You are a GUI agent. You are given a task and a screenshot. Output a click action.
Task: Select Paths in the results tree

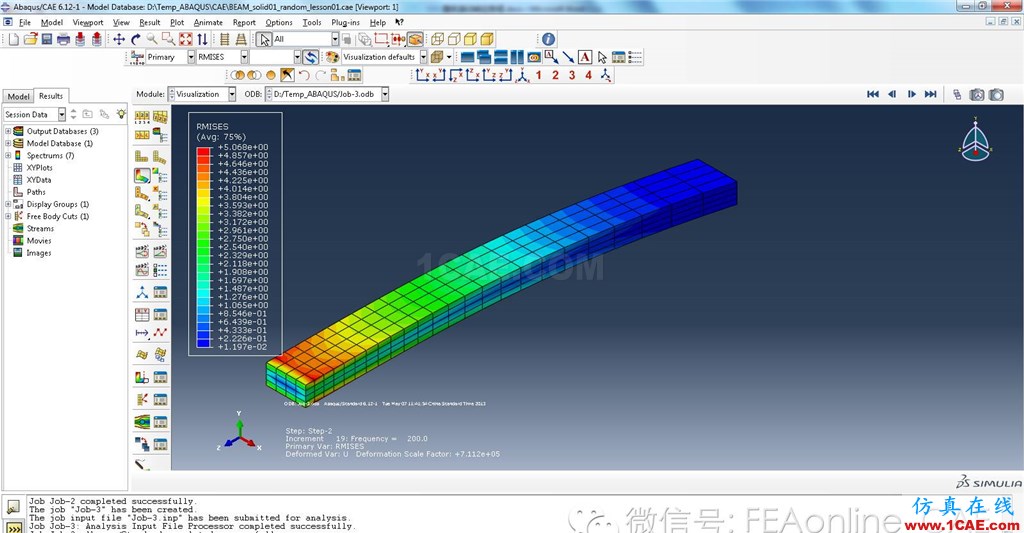[36, 192]
